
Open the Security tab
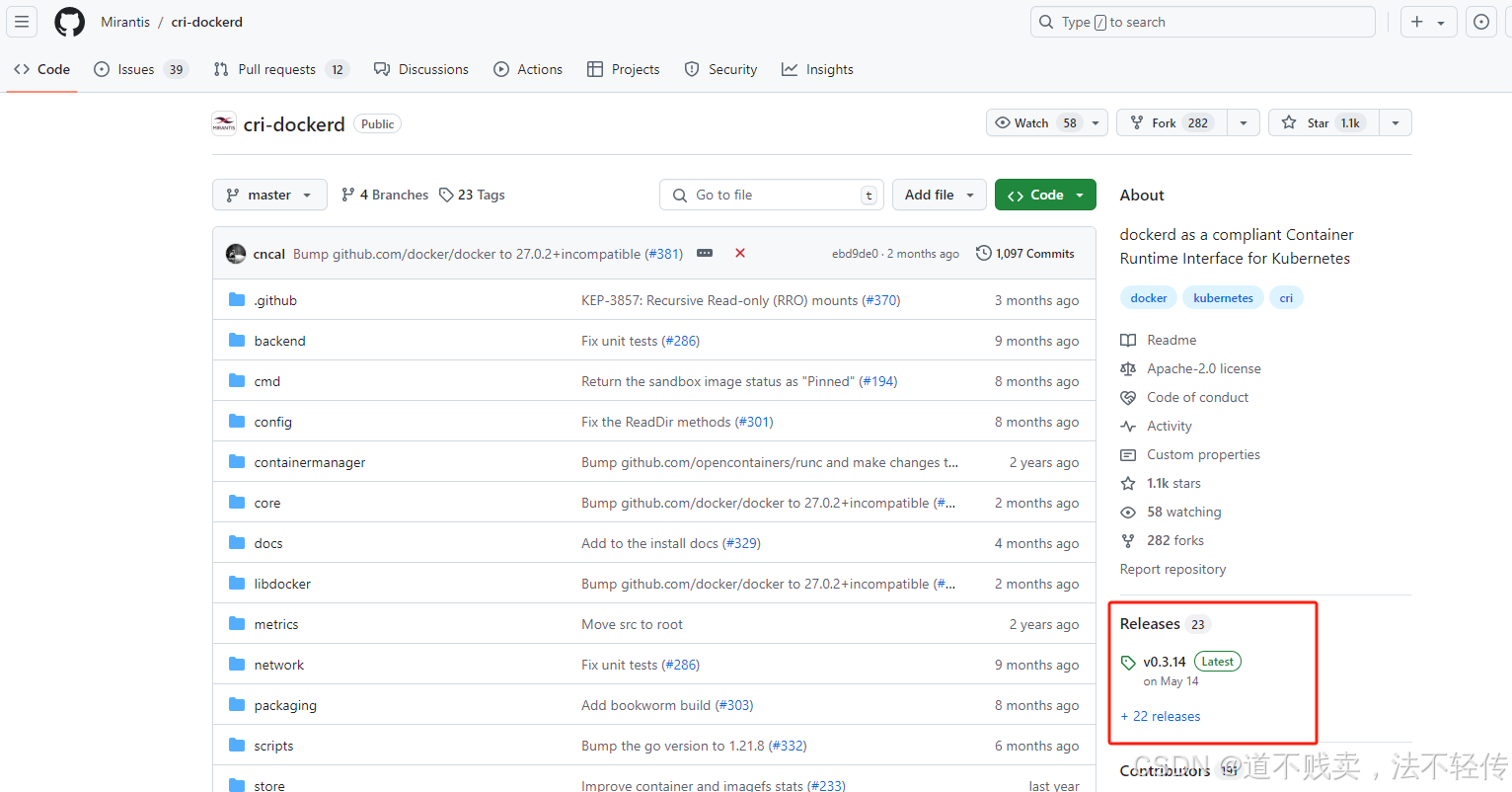pyautogui.click(x=720, y=69)
